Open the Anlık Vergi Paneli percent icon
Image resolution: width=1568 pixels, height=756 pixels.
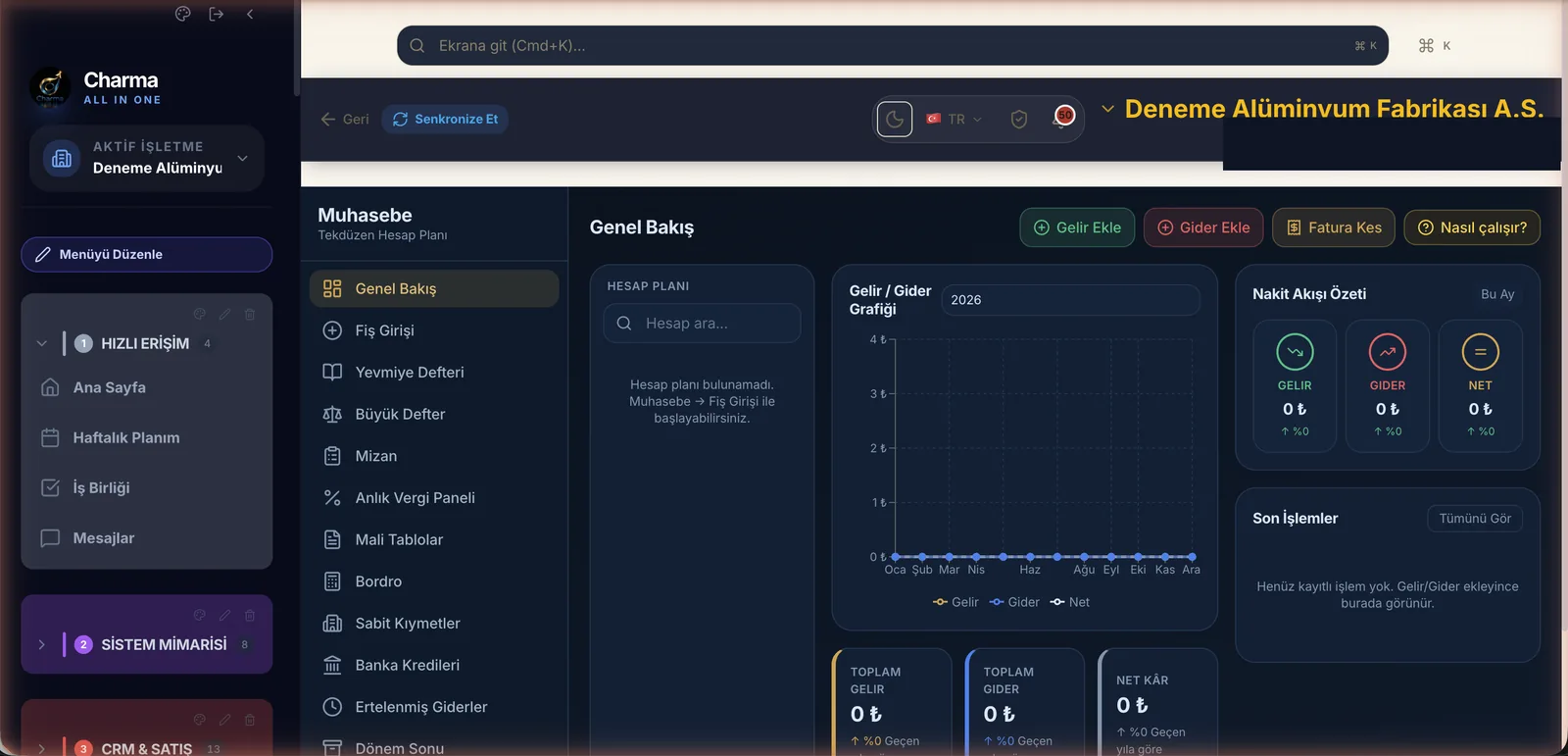(x=332, y=498)
